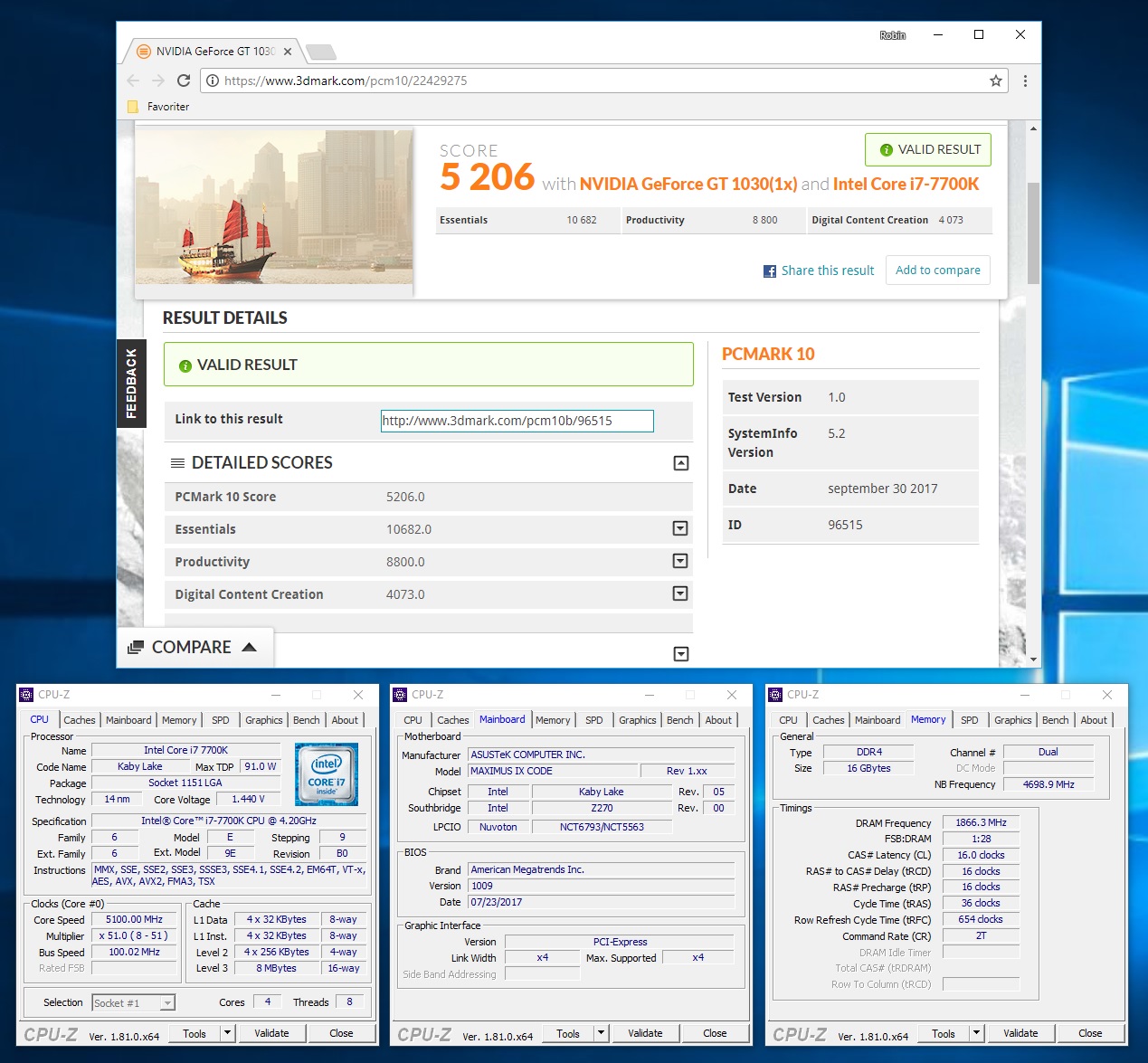Open the Favoriter bookmarks folder
This screenshot has height=1063, width=1148.
[159, 107]
